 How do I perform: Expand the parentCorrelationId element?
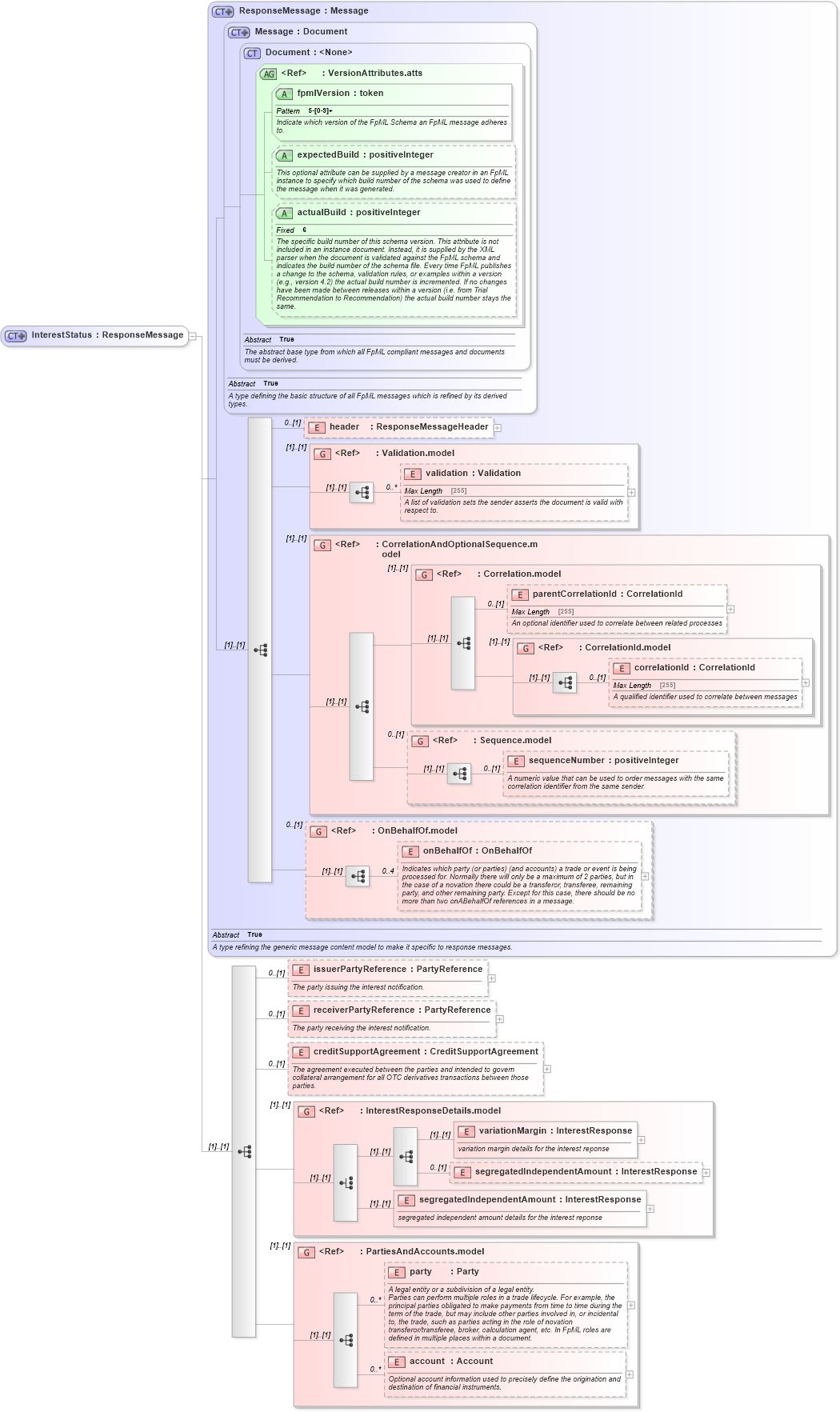click(730, 610)
